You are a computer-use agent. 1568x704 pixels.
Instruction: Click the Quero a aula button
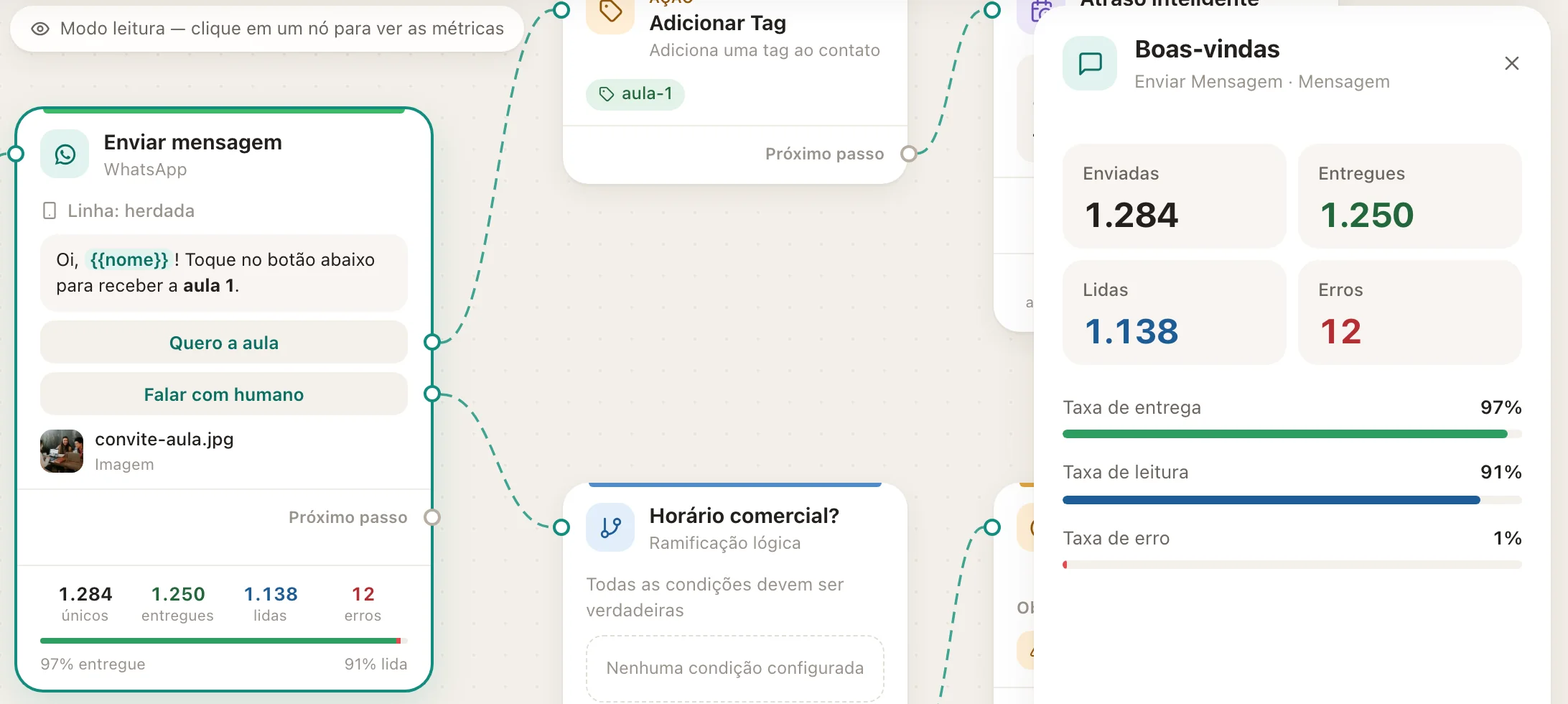[224, 343]
